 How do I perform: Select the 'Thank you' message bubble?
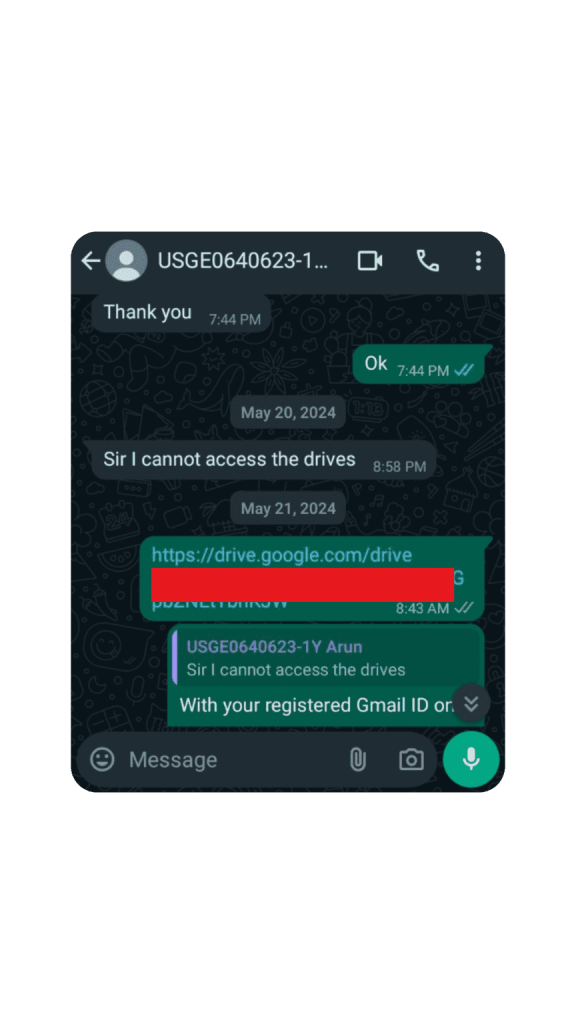[181, 314]
